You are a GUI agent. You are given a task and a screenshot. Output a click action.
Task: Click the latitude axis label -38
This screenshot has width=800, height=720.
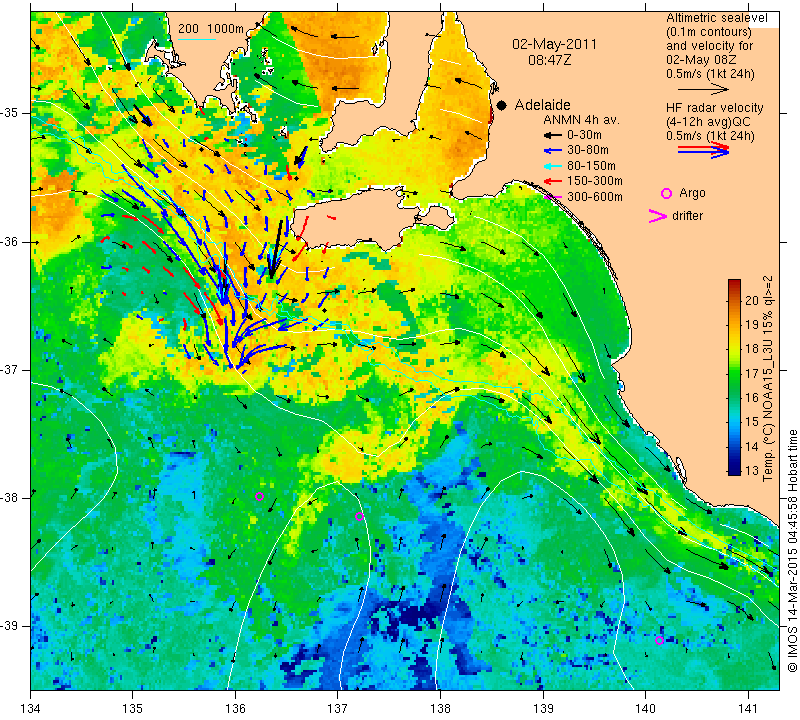tap(10, 498)
